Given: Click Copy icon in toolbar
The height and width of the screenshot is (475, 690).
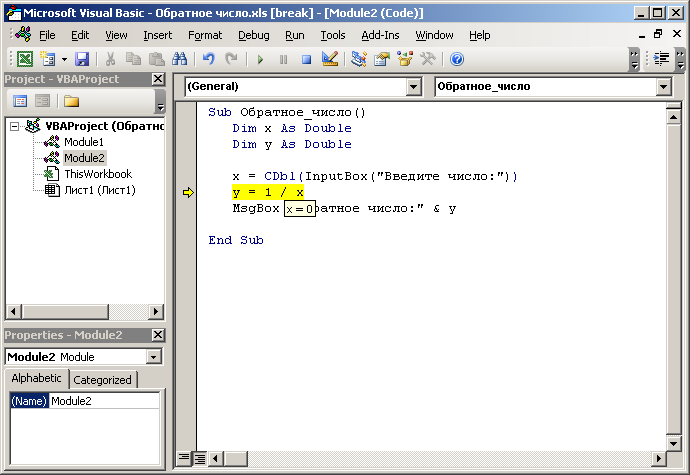Looking at the screenshot, I should (x=133, y=59).
